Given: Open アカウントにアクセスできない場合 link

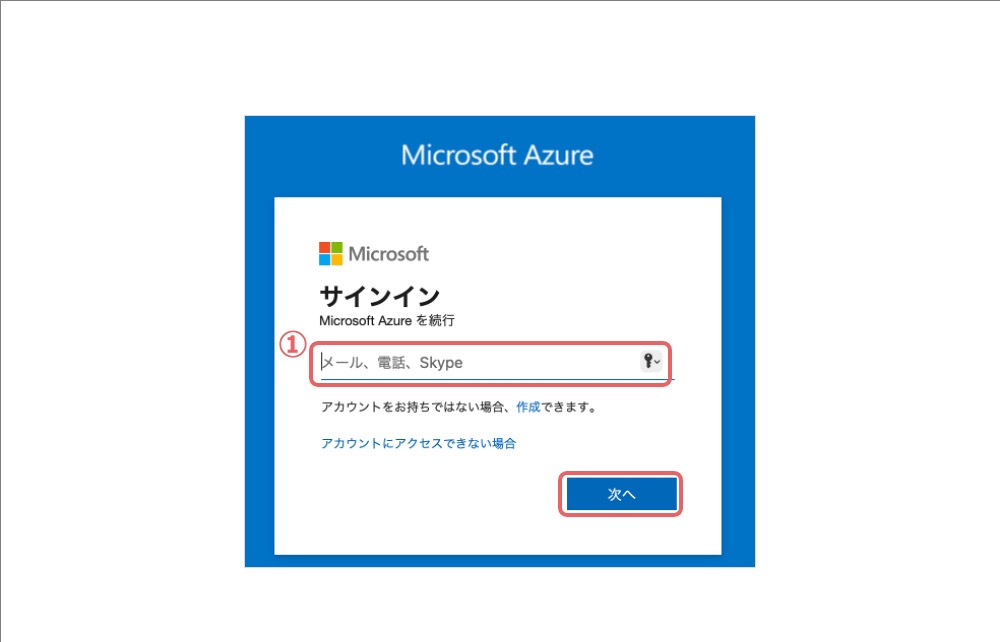Looking at the screenshot, I should click(x=418, y=443).
